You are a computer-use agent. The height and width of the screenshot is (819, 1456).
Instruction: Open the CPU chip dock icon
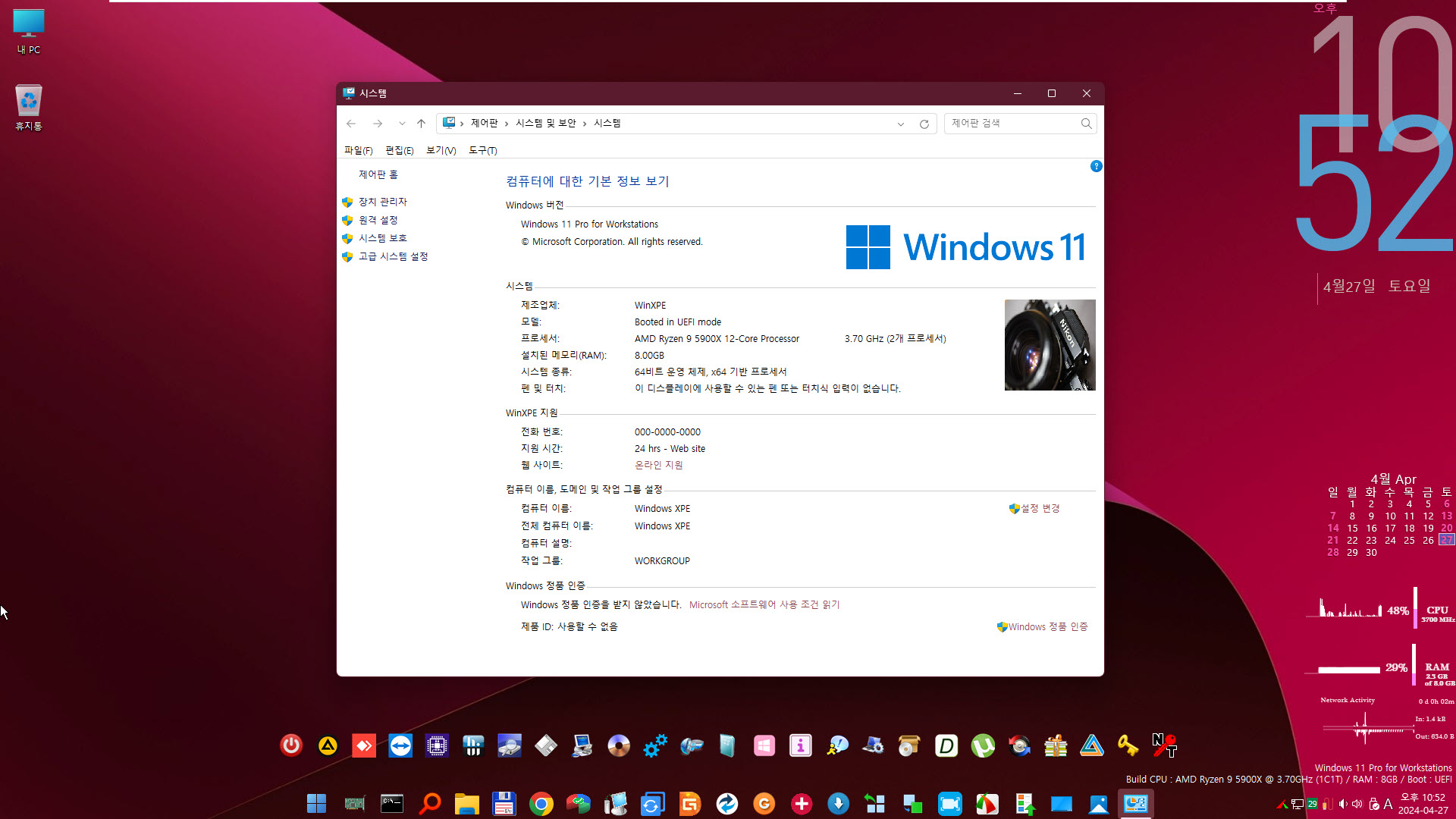point(437,746)
